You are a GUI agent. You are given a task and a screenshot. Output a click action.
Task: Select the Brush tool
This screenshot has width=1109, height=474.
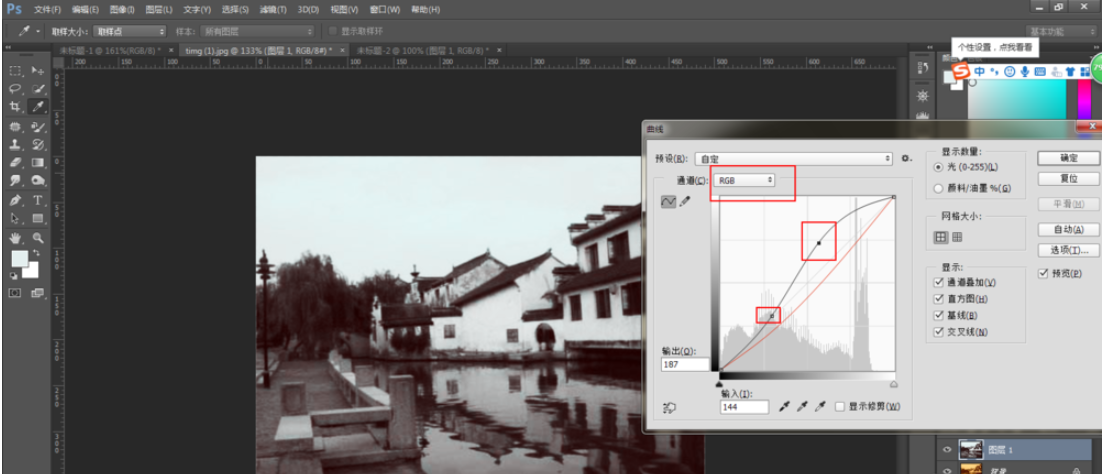[38, 127]
